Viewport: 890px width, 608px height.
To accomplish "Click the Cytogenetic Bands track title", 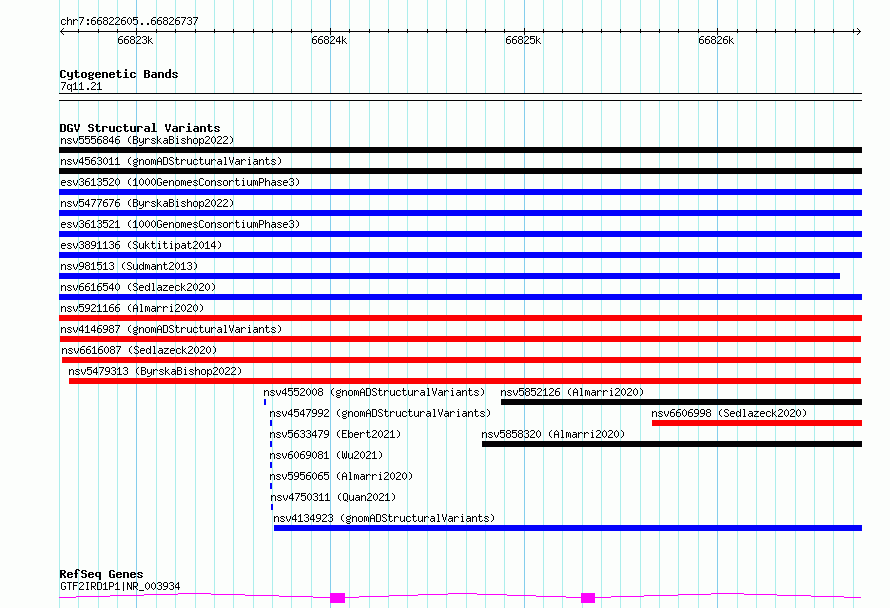I will [x=119, y=74].
